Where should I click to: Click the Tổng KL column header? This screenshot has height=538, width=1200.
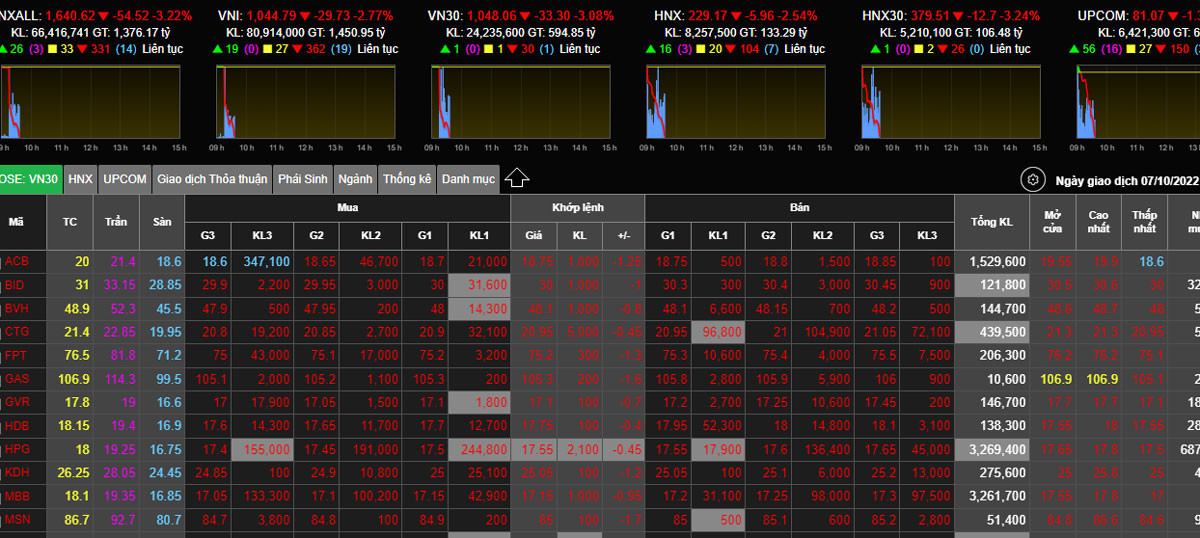pyautogui.click(x=997, y=222)
